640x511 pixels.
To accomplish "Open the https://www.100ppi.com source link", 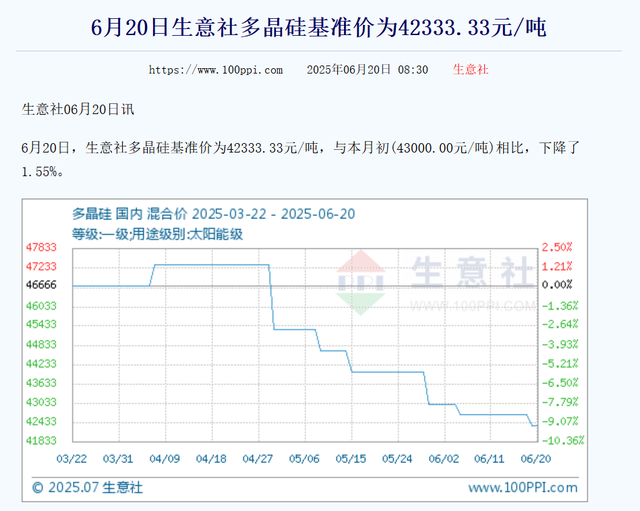I will [216, 70].
